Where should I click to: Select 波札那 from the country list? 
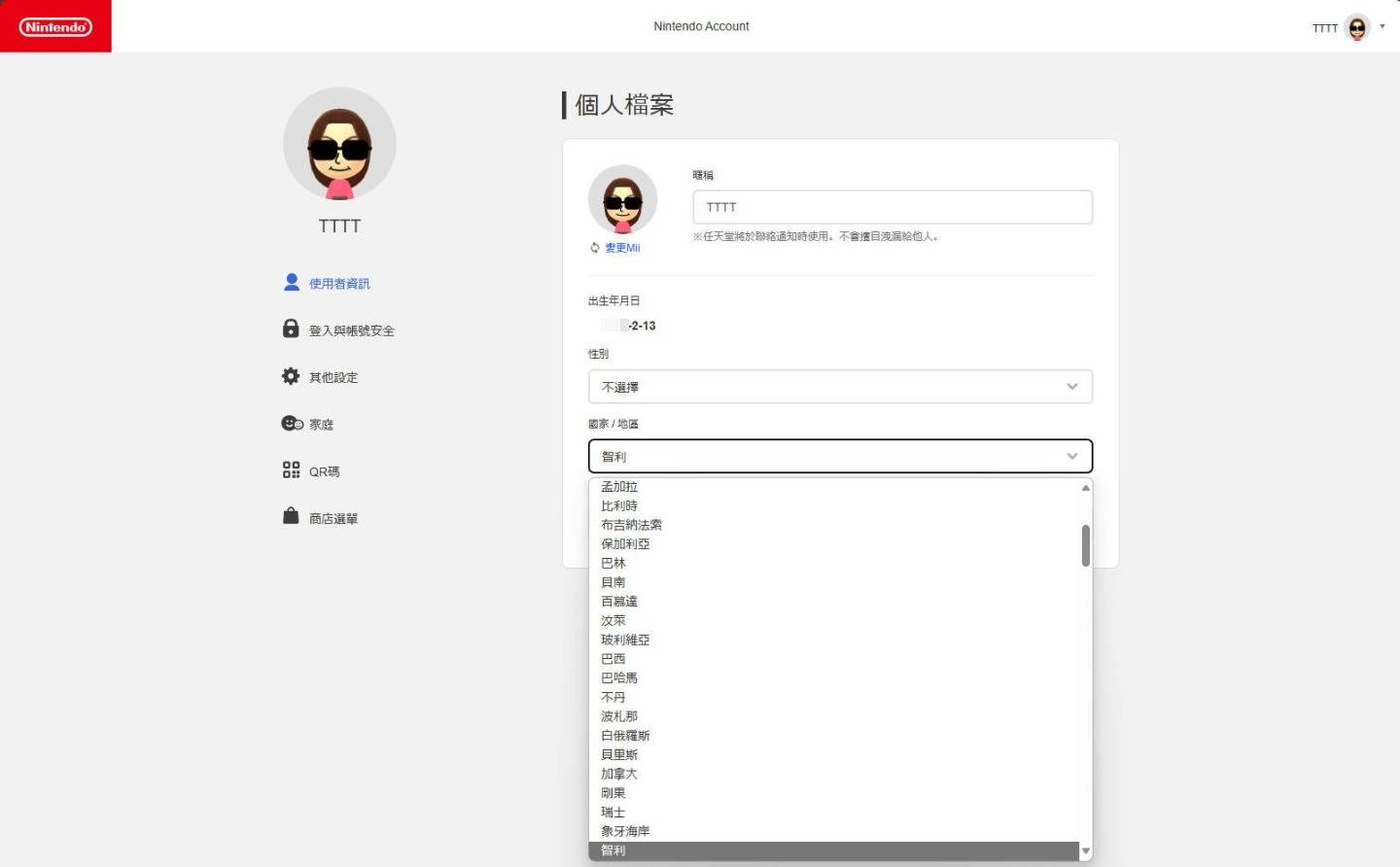834,716
